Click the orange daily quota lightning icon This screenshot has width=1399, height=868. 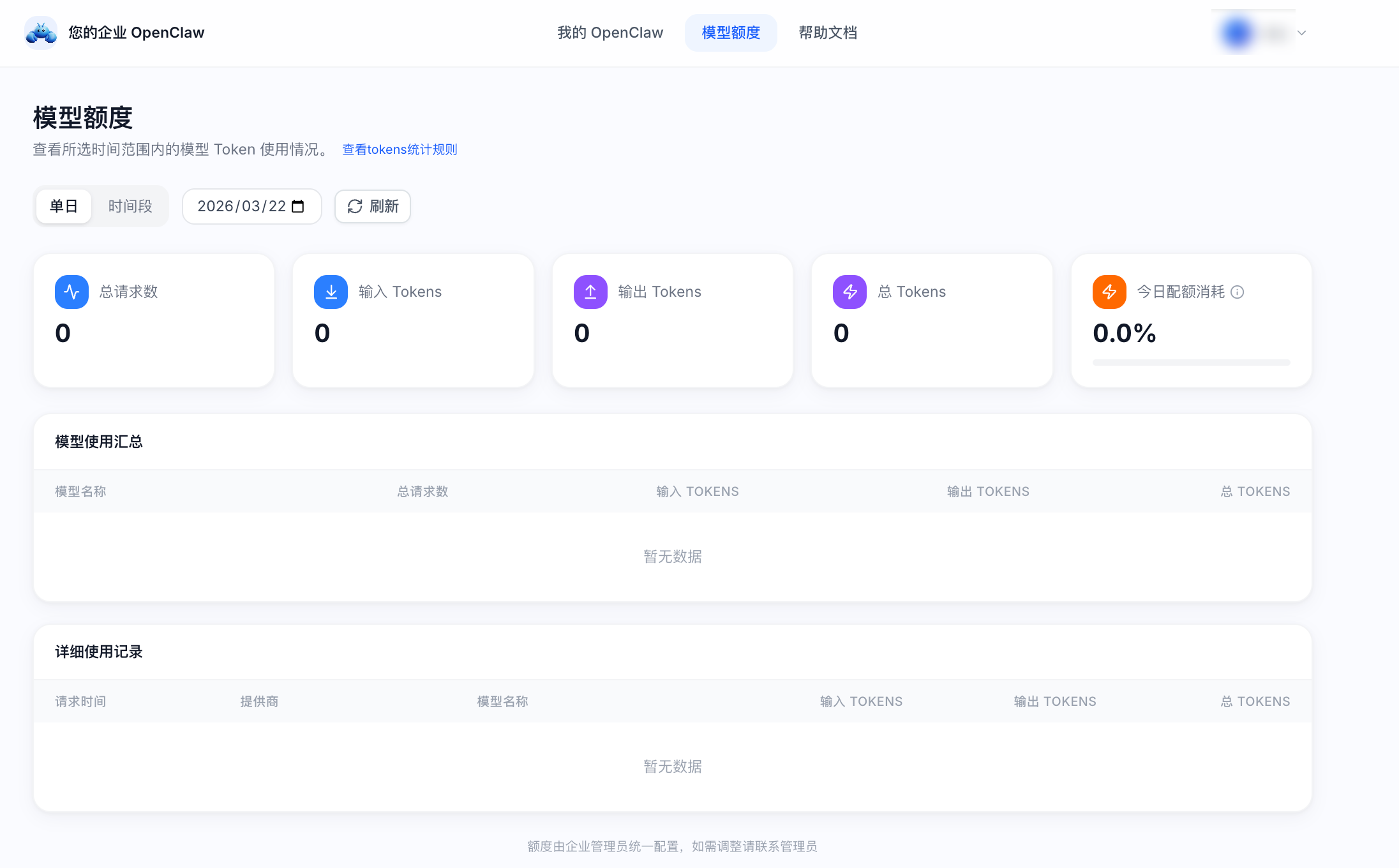coord(1109,292)
